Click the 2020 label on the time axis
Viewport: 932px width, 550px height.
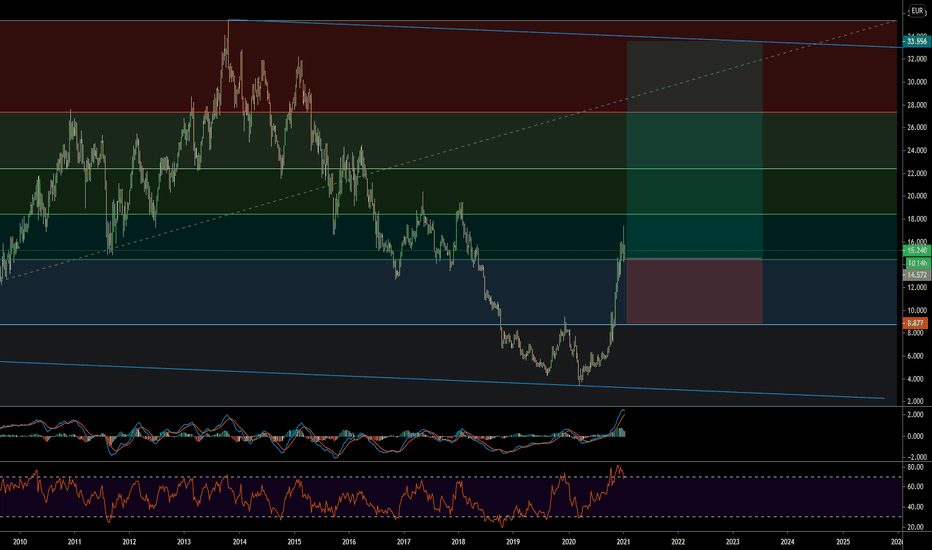click(x=569, y=542)
